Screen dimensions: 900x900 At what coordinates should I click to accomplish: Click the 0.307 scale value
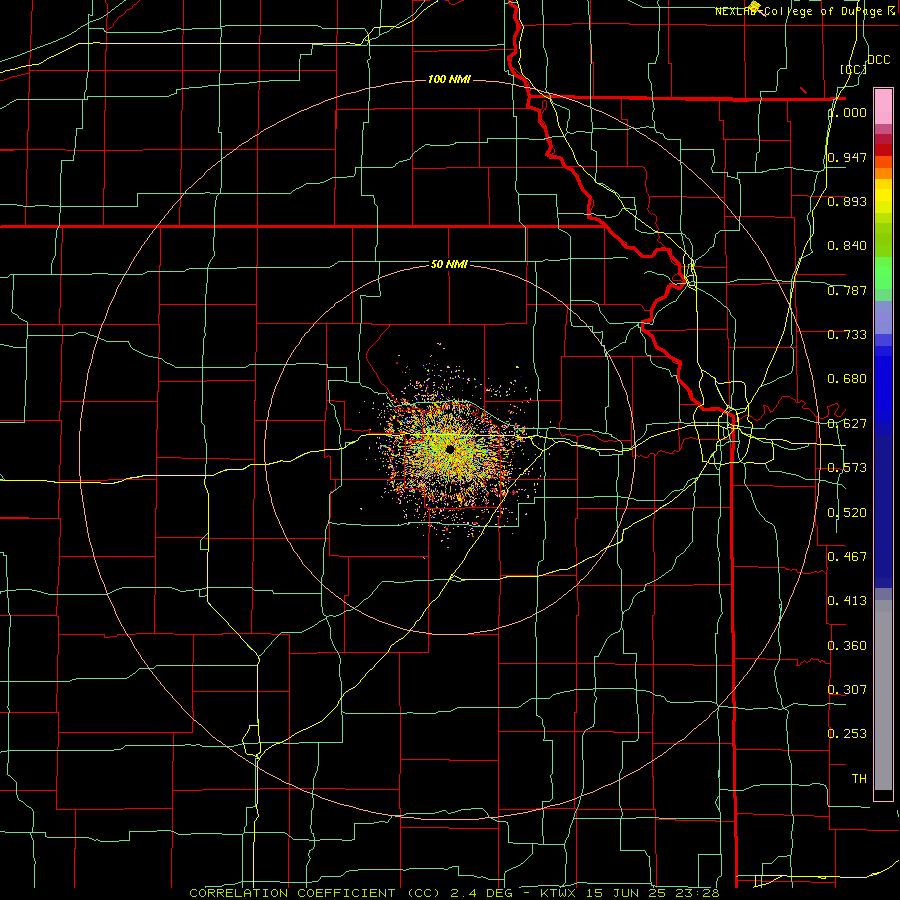[x=847, y=690]
